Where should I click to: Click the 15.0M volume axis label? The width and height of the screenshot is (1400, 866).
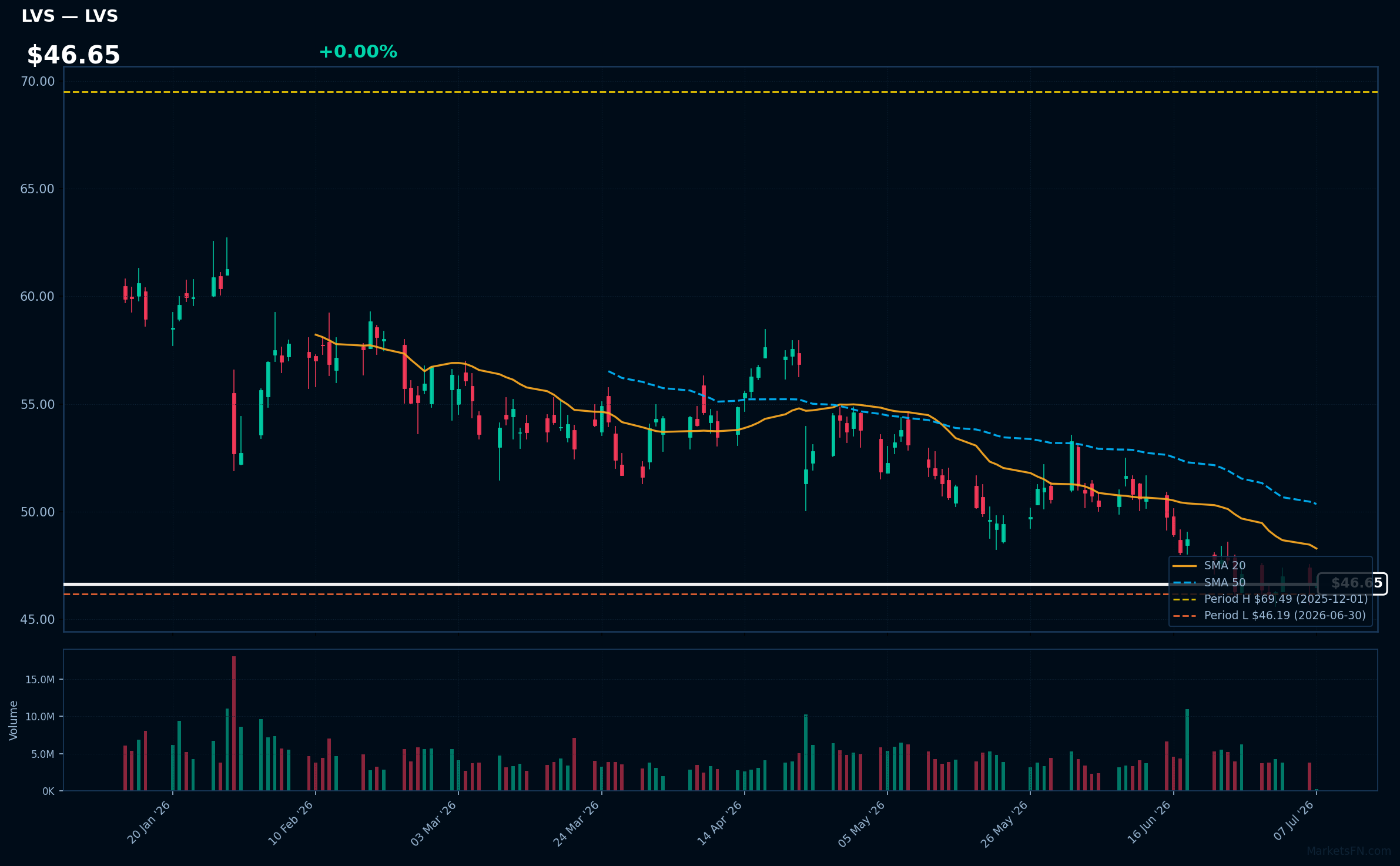(x=40, y=680)
